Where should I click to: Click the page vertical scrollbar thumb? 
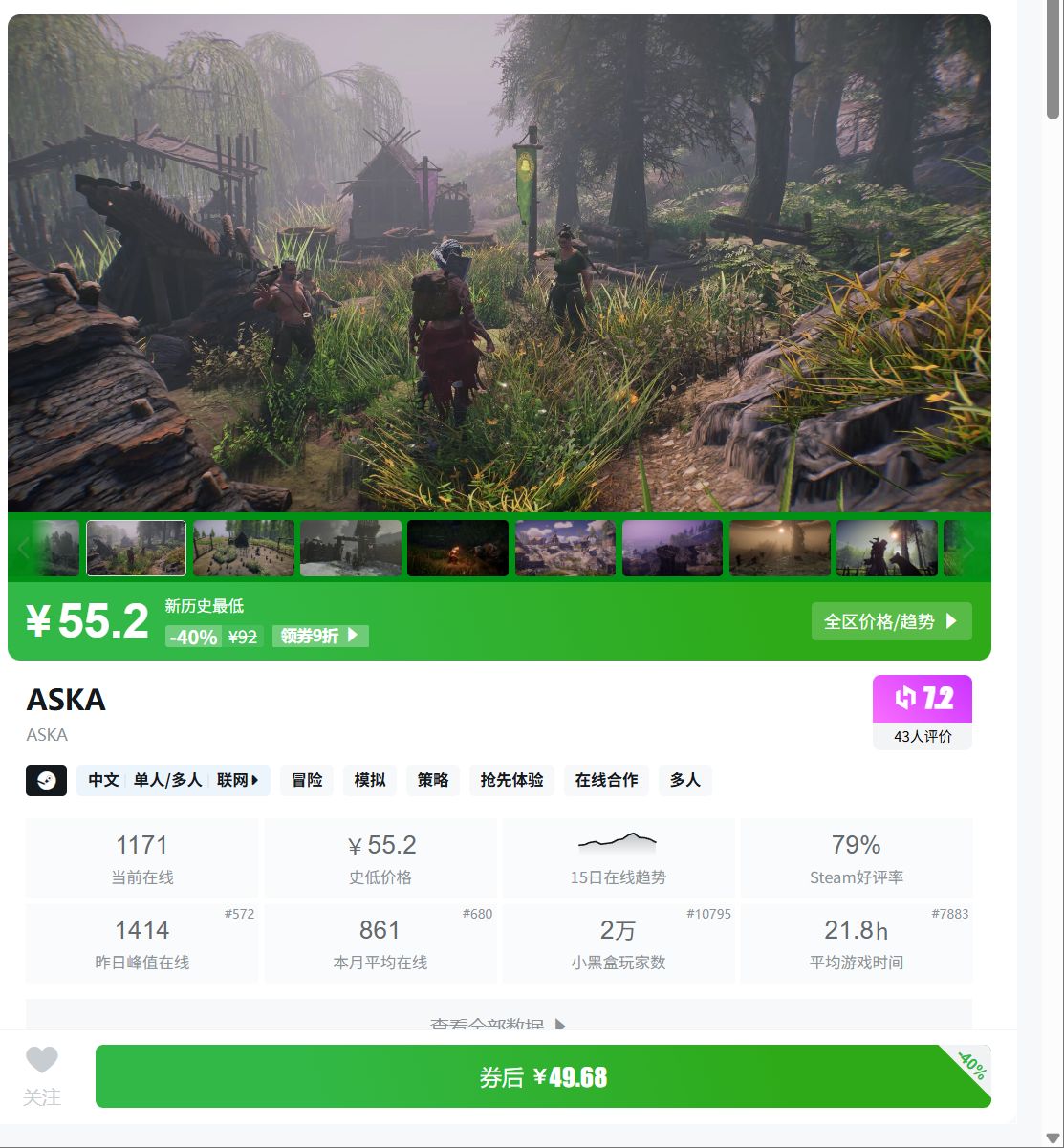coord(1053,63)
